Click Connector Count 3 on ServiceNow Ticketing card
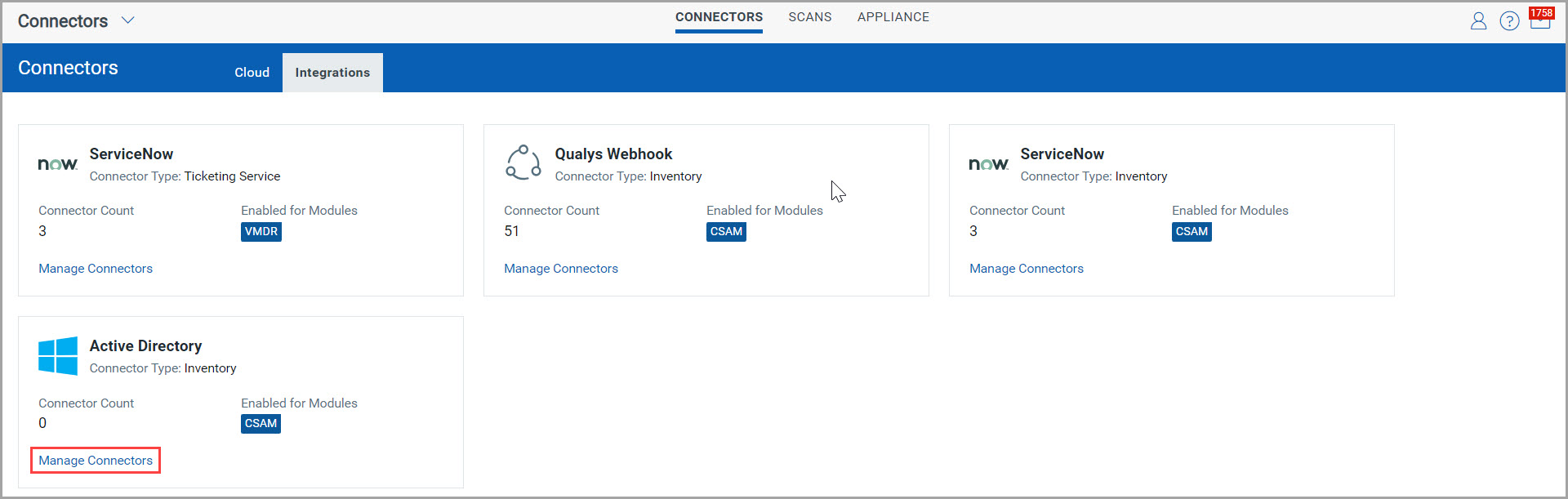The width and height of the screenshot is (1568, 499). 42,231
